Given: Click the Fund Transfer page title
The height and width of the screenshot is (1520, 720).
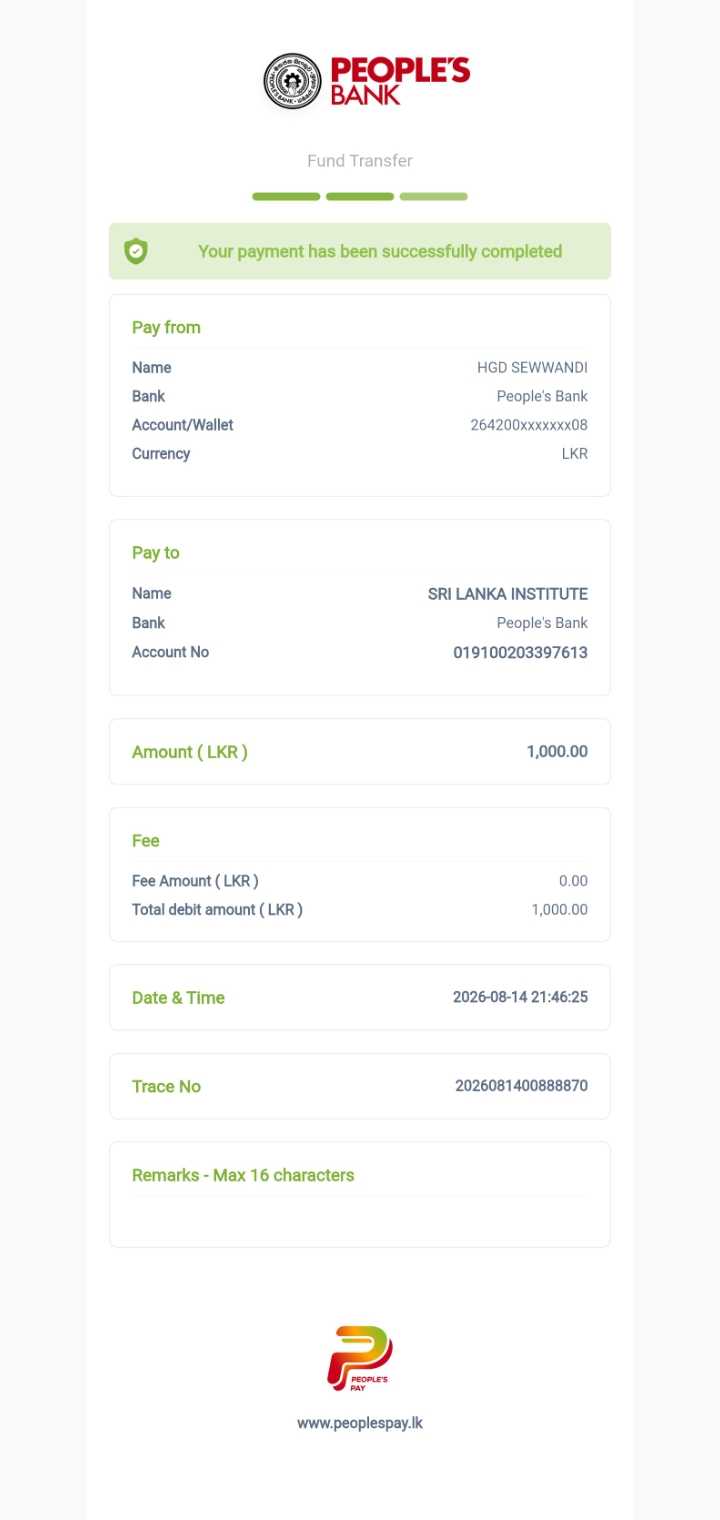Looking at the screenshot, I should [x=360, y=161].
